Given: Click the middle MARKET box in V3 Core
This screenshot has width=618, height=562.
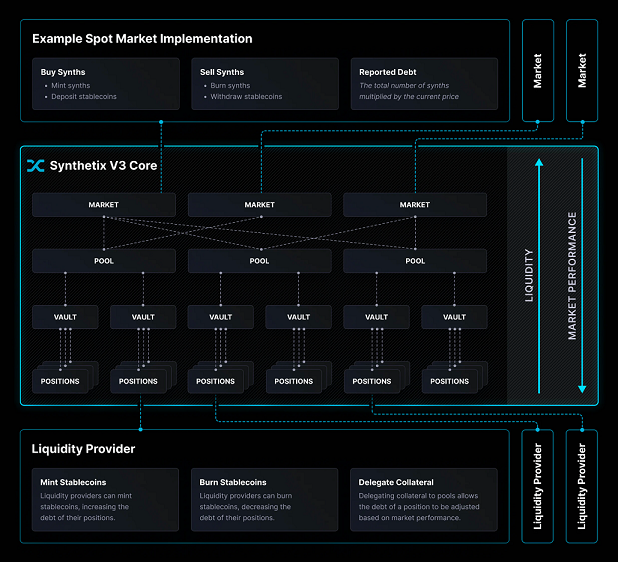Looking at the screenshot, I should point(259,205).
